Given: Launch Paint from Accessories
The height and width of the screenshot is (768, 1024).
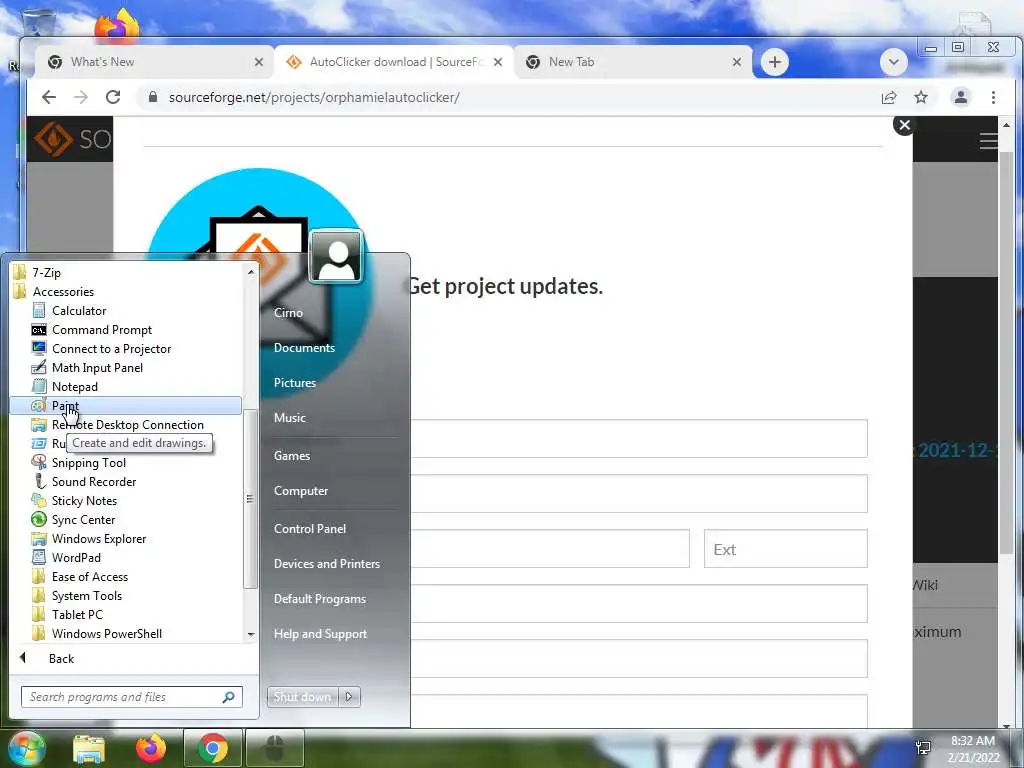Looking at the screenshot, I should tap(125, 406).
